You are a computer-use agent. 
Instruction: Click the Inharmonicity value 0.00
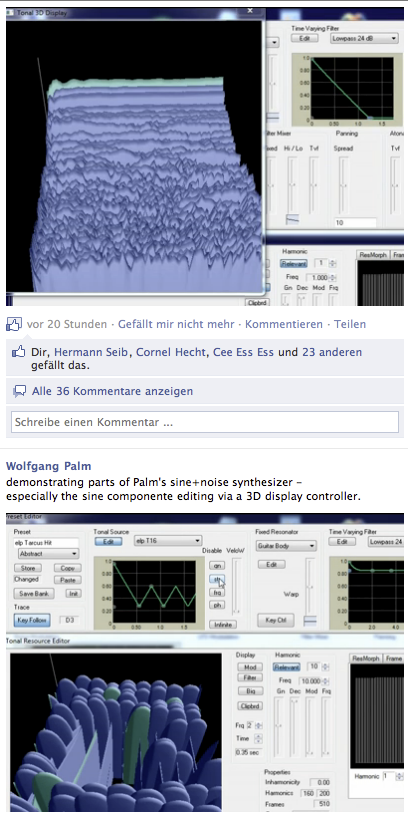point(320,782)
